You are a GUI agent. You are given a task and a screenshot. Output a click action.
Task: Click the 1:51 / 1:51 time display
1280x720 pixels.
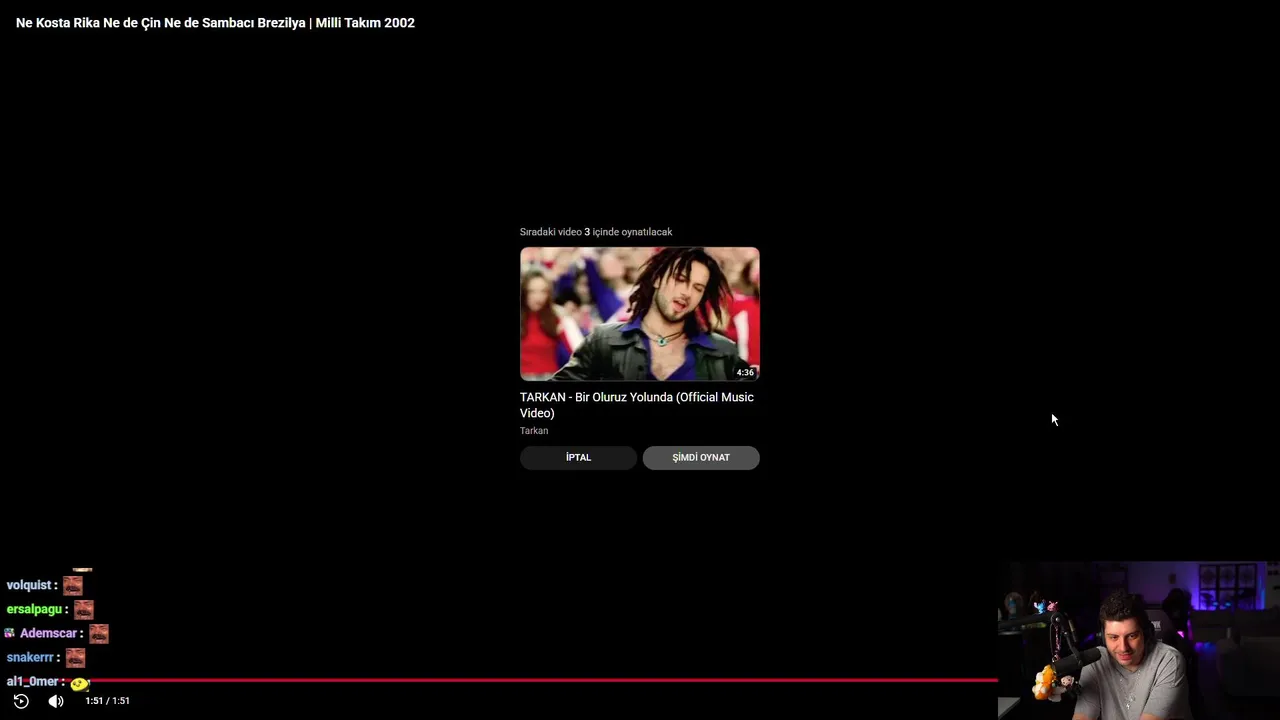tap(108, 701)
